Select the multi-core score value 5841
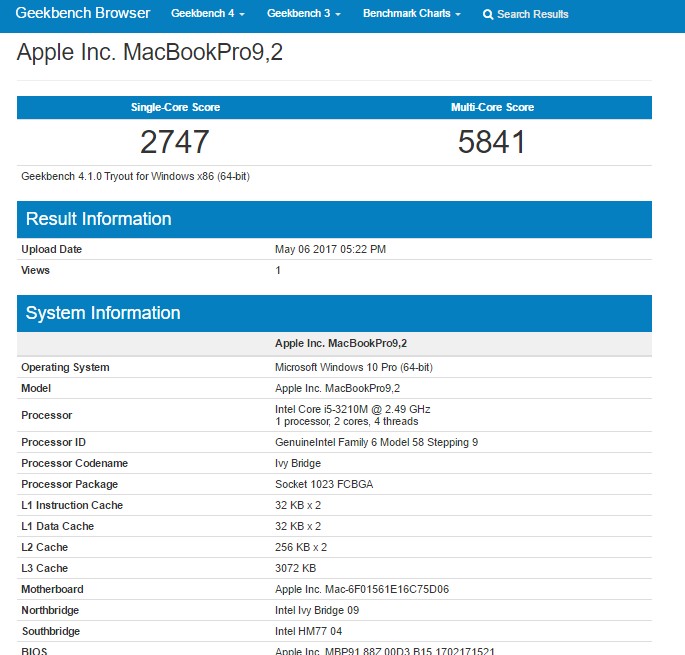Screen dimensions: 685x655 coord(491,142)
